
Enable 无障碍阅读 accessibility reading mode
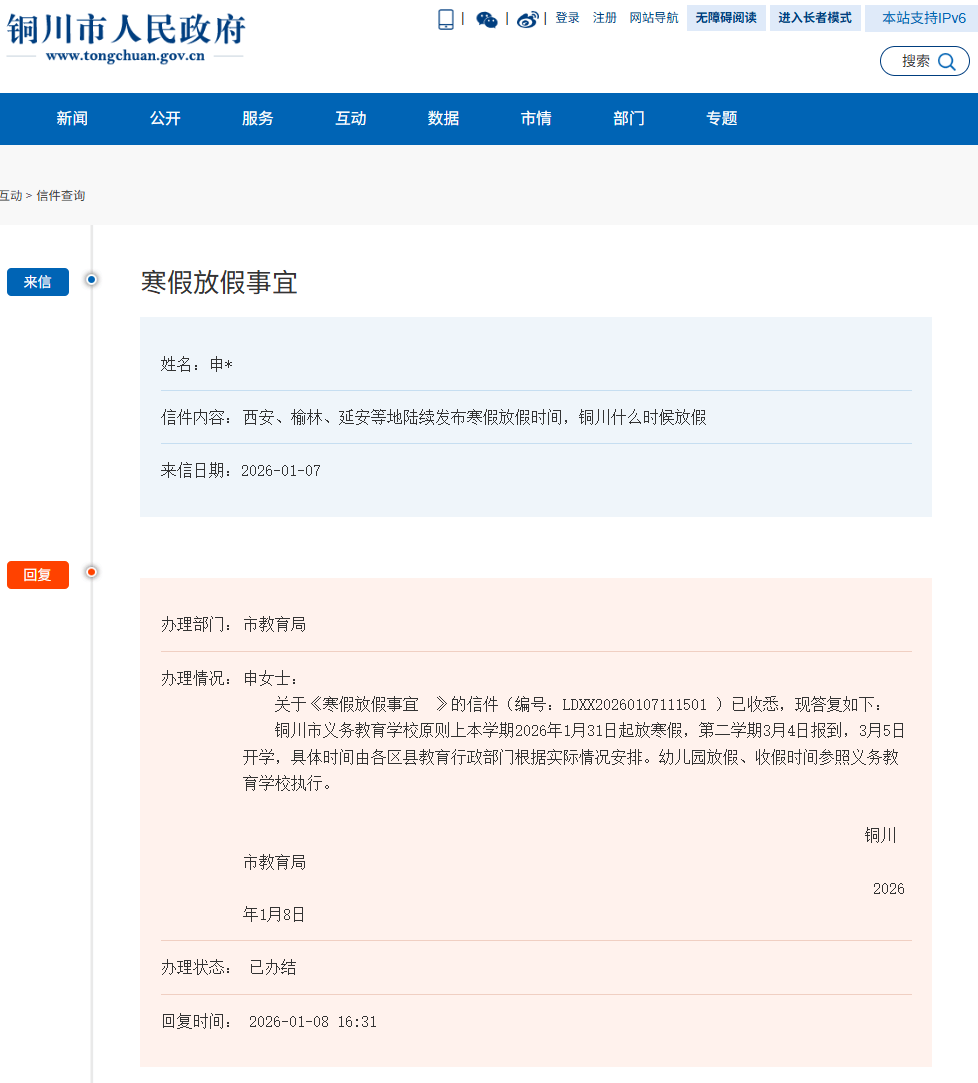click(725, 18)
